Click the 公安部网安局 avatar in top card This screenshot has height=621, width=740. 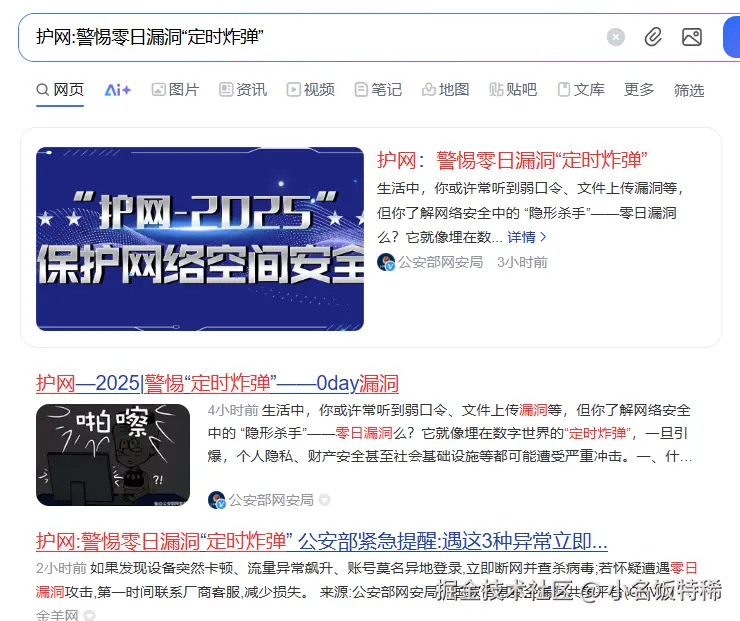point(386,262)
